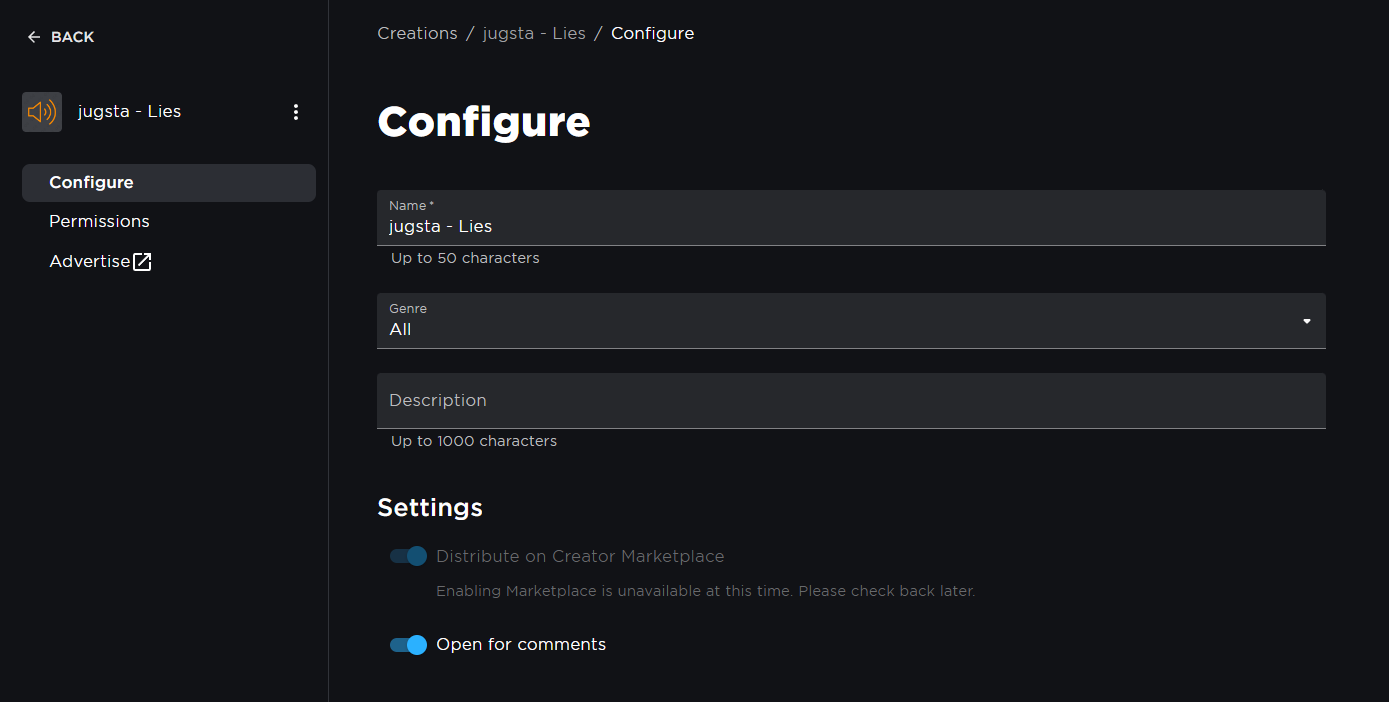The image size is (1389, 702).
Task: Disable the Open for comments switch
Action: (408, 645)
